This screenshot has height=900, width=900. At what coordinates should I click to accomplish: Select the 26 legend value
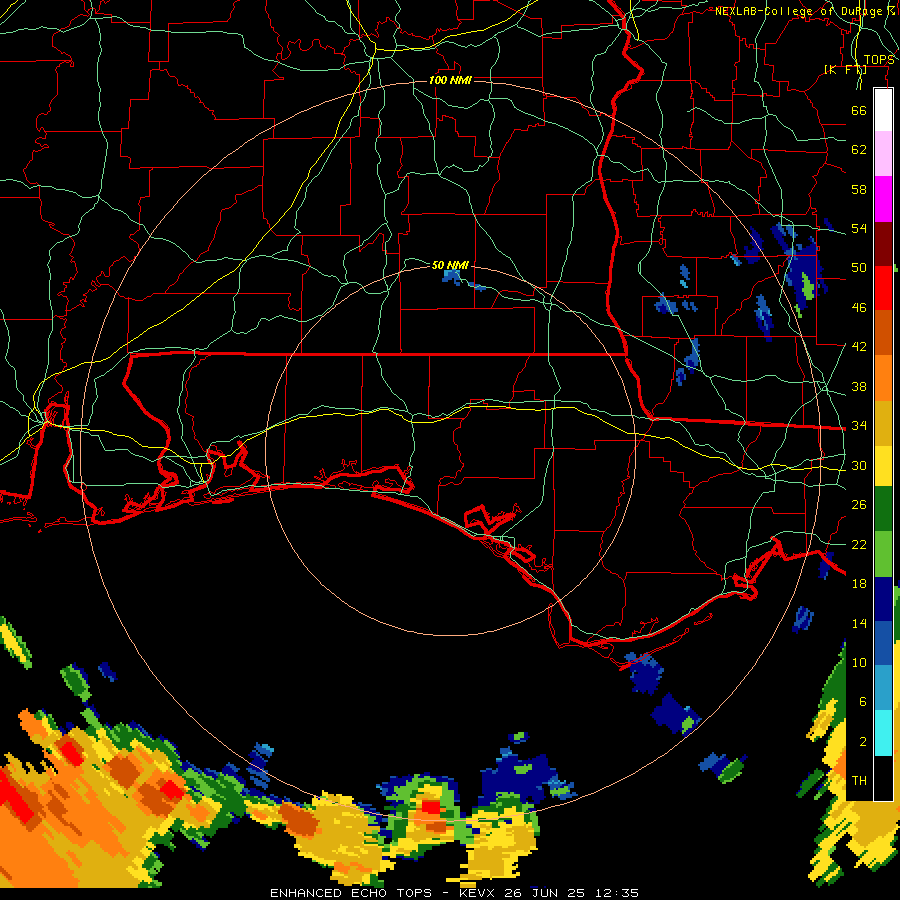click(859, 505)
